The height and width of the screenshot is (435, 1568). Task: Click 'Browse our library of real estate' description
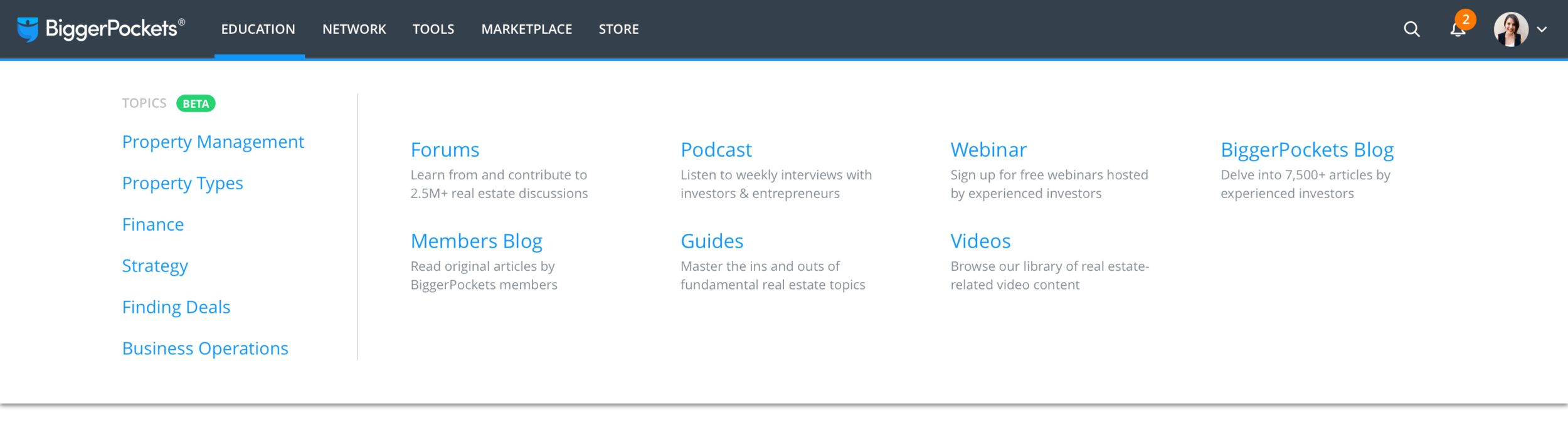click(x=1050, y=276)
